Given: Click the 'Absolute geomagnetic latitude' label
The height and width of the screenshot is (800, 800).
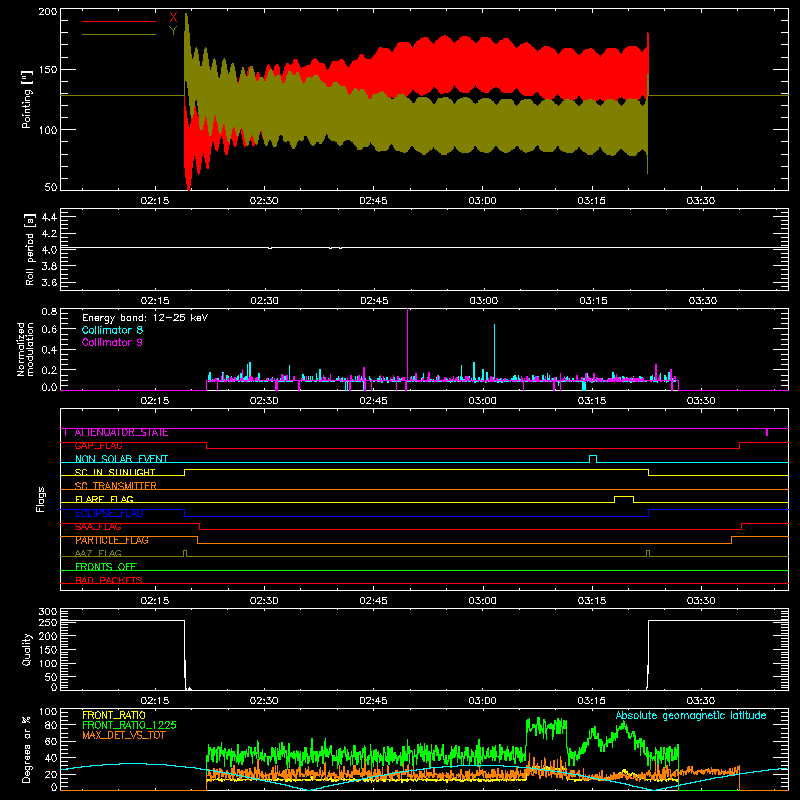Looking at the screenshot, I should (x=691, y=716).
